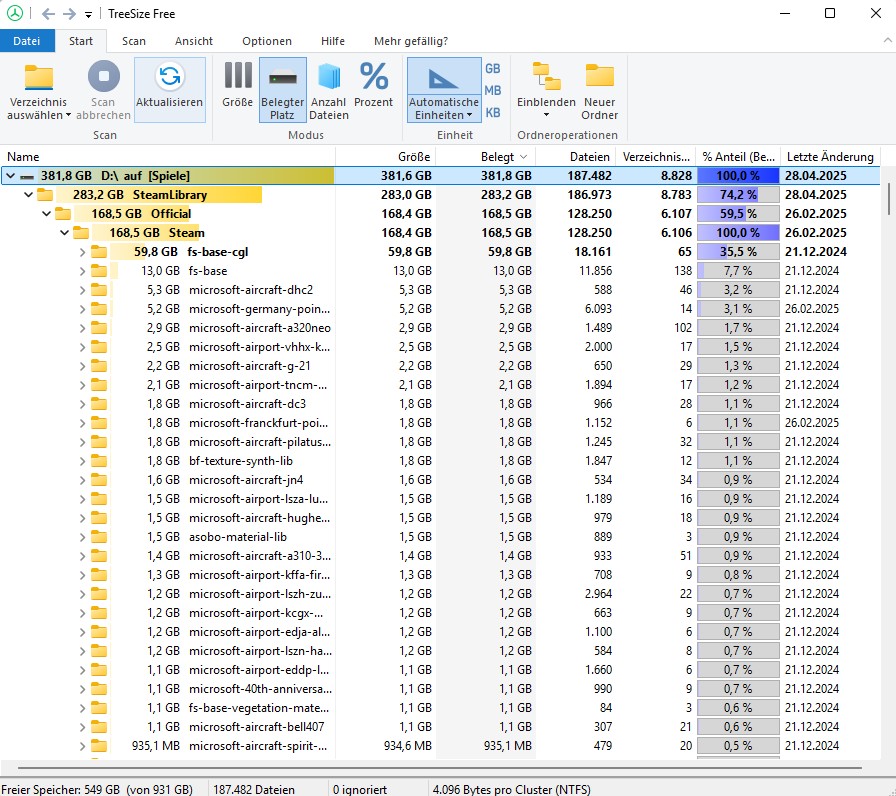The image size is (896, 796).
Task: Click the 59,5 % bar of Official
Action: pyautogui.click(x=738, y=214)
